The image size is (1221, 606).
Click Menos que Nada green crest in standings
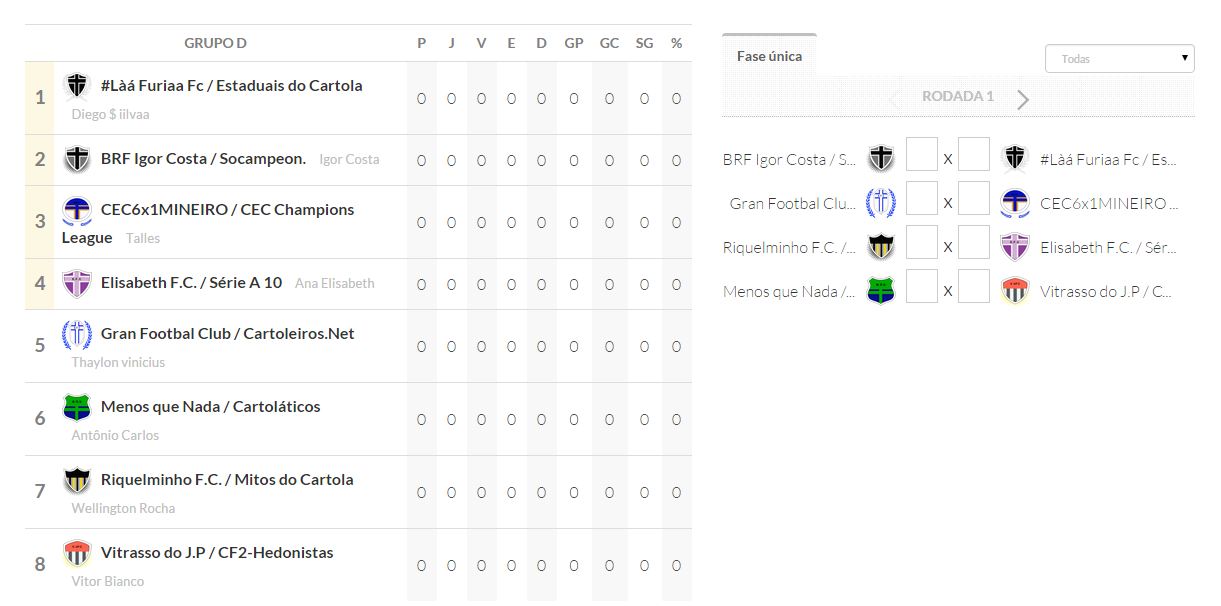coord(77,407)
